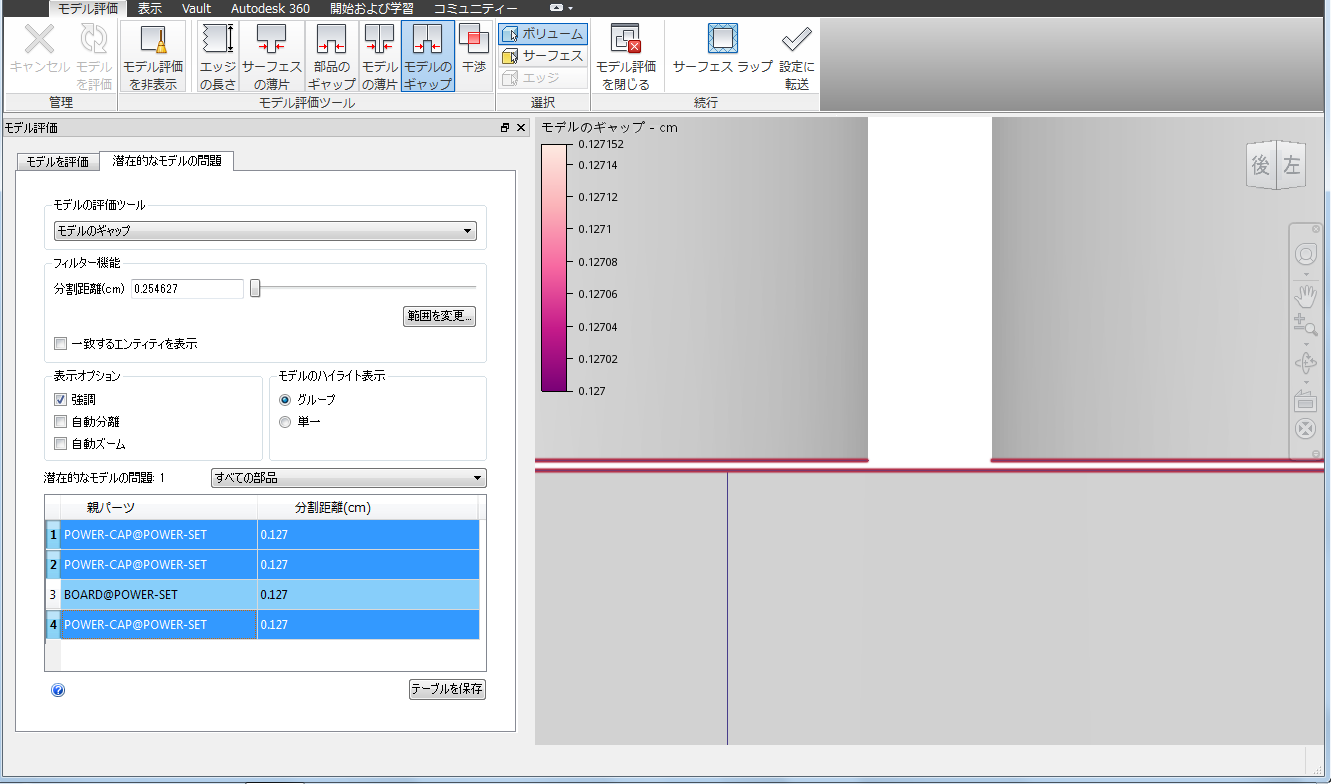The width and height of the screenshot is (1331, 784).
Task: Click the gap color legend gradient bar
Action: pyautogui.click(x=555, y=268)
